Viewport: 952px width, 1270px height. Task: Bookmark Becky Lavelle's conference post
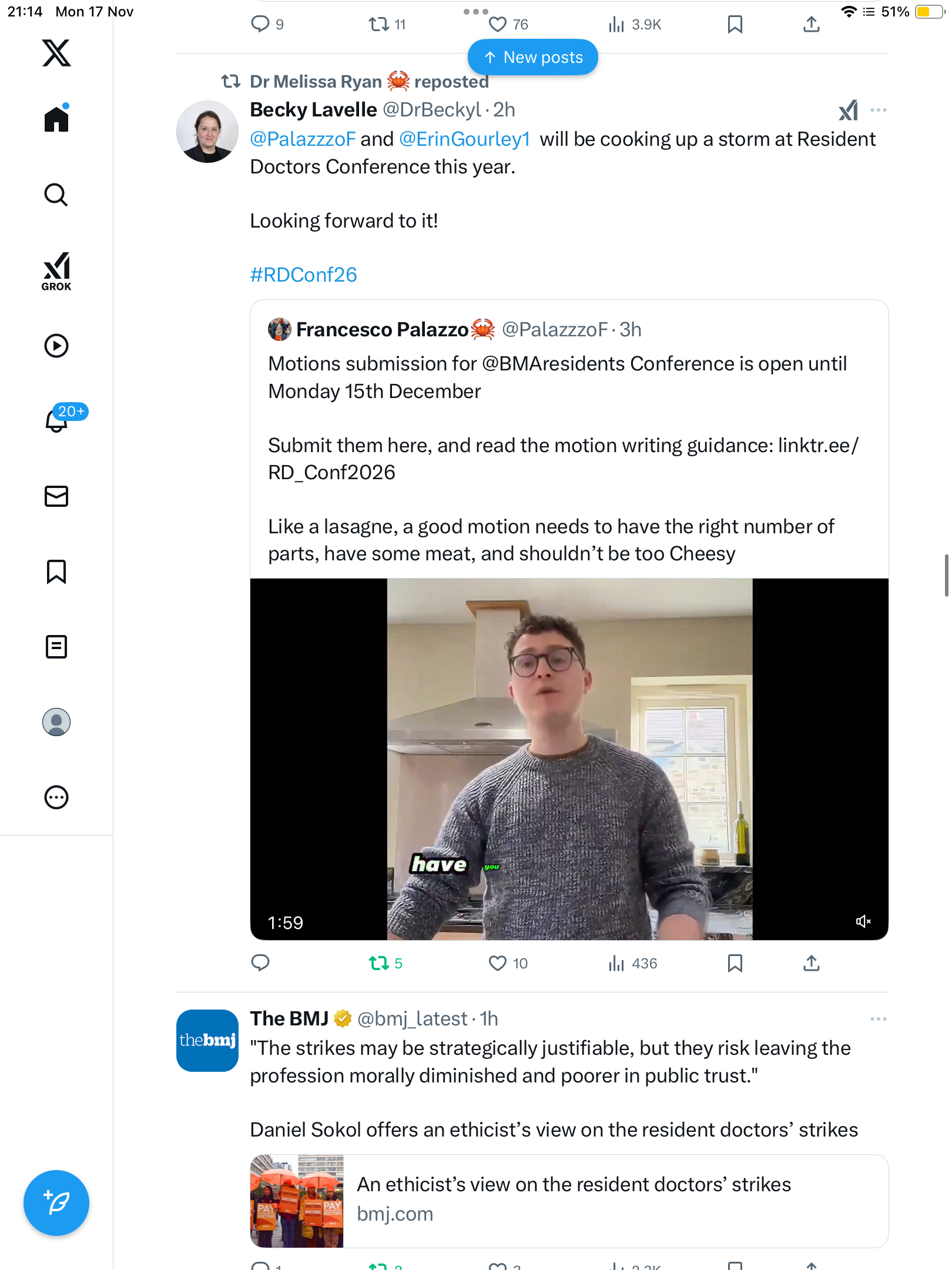735,963
